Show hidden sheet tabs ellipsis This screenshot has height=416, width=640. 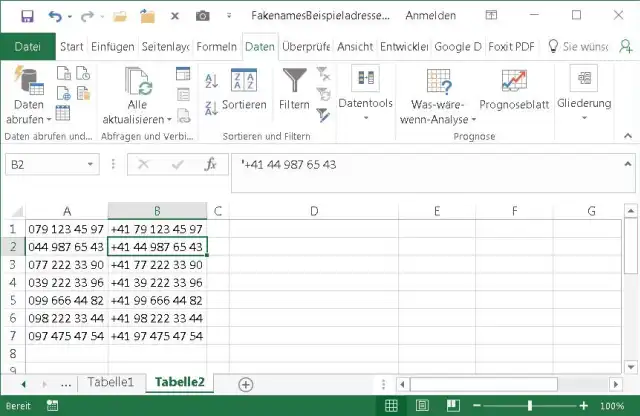point(66,384)
